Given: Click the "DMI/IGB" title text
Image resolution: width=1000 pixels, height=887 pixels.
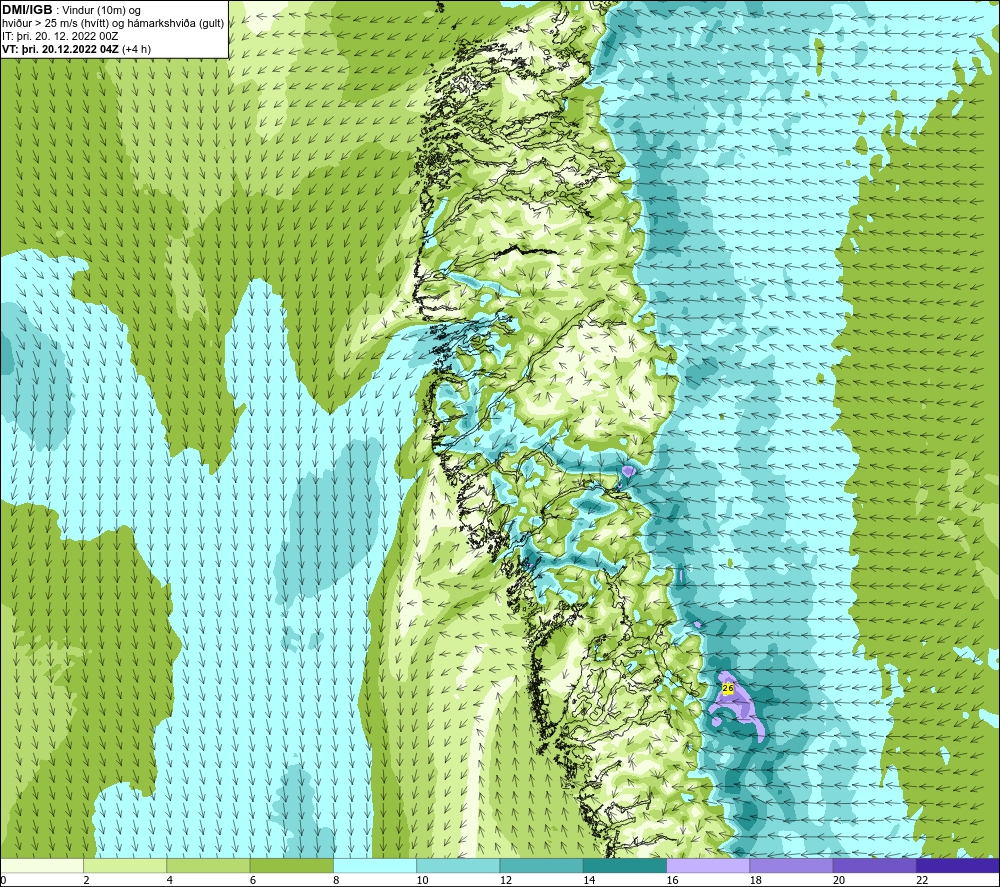Looking at the screenshot, I should click(27, 10).
